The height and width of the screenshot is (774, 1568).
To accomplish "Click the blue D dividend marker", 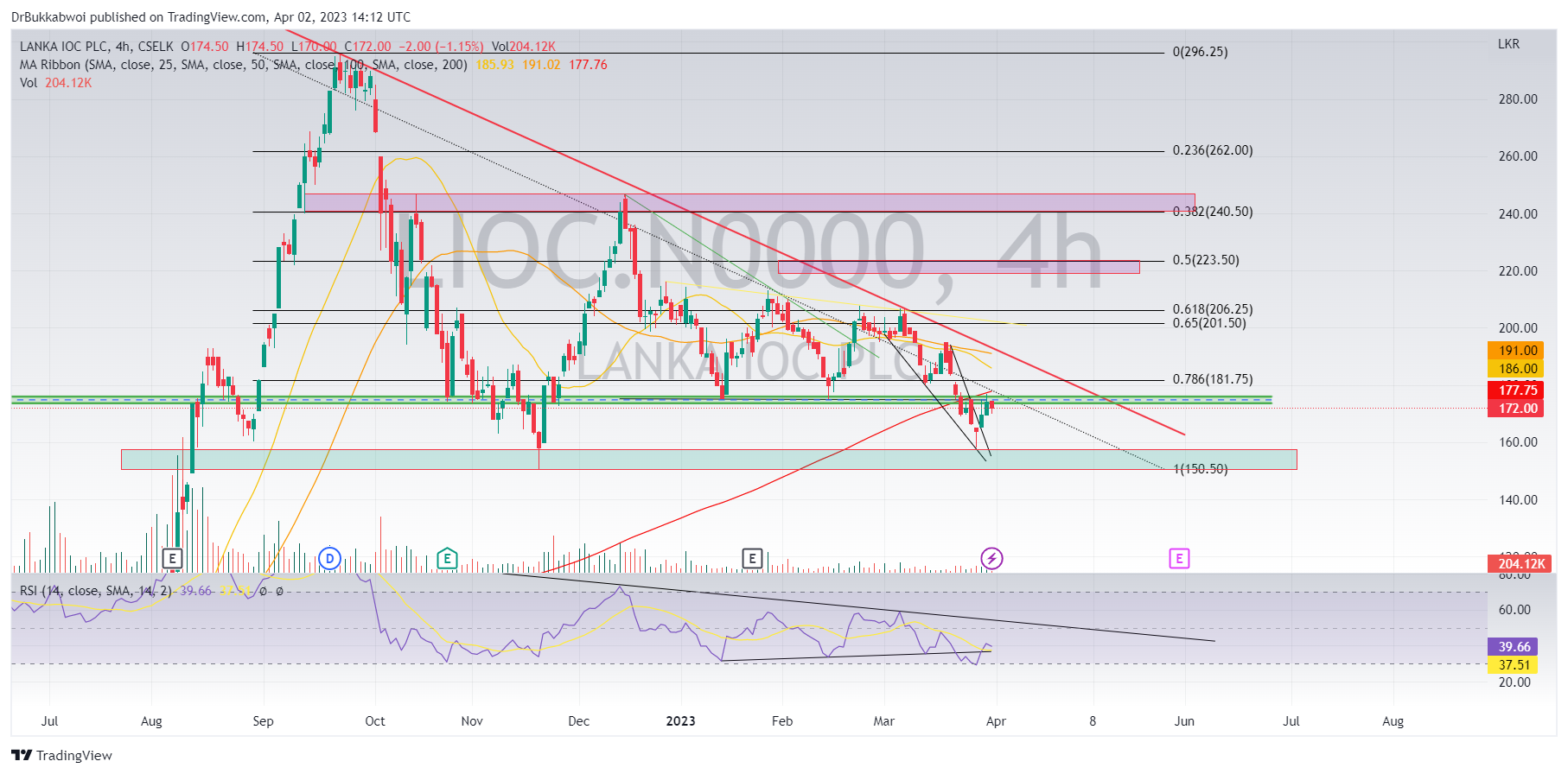I will click(x=329, y=559).
